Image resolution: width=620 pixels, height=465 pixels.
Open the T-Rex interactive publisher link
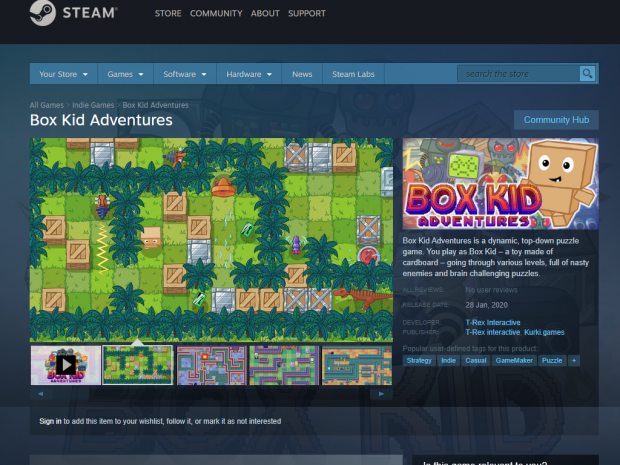click(492, 332)
